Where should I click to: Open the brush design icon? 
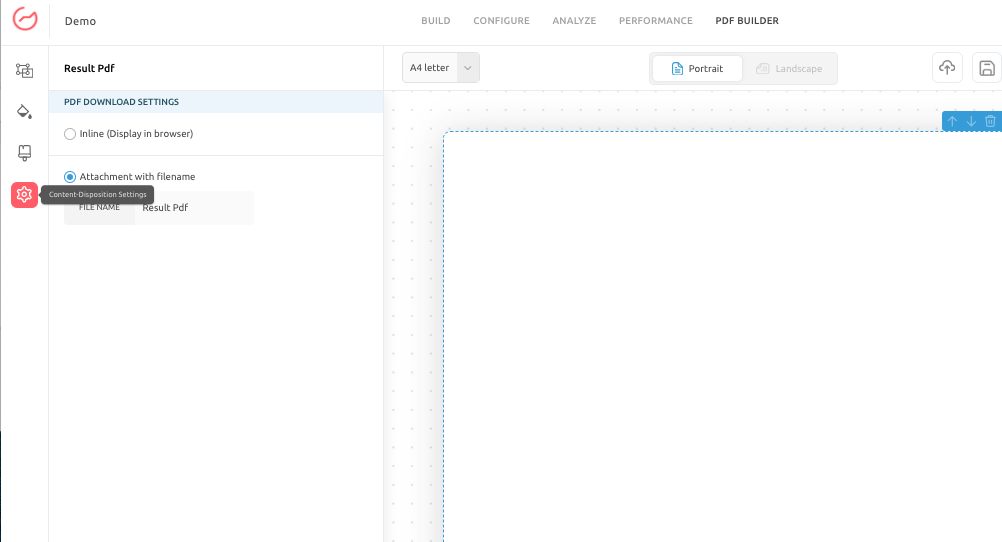point(24,153)
